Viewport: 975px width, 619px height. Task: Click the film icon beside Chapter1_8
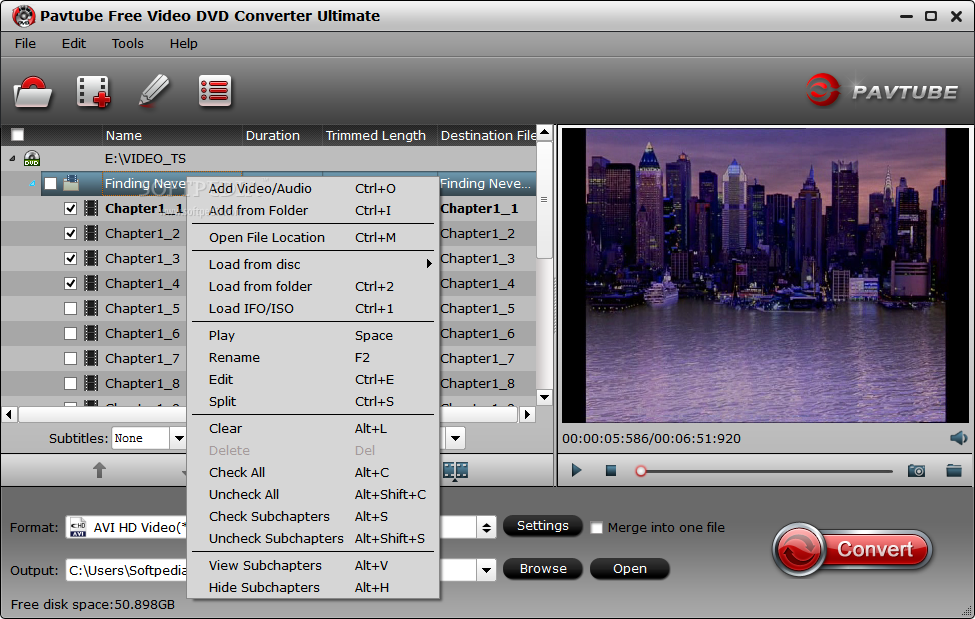click(x=91, y=383)
